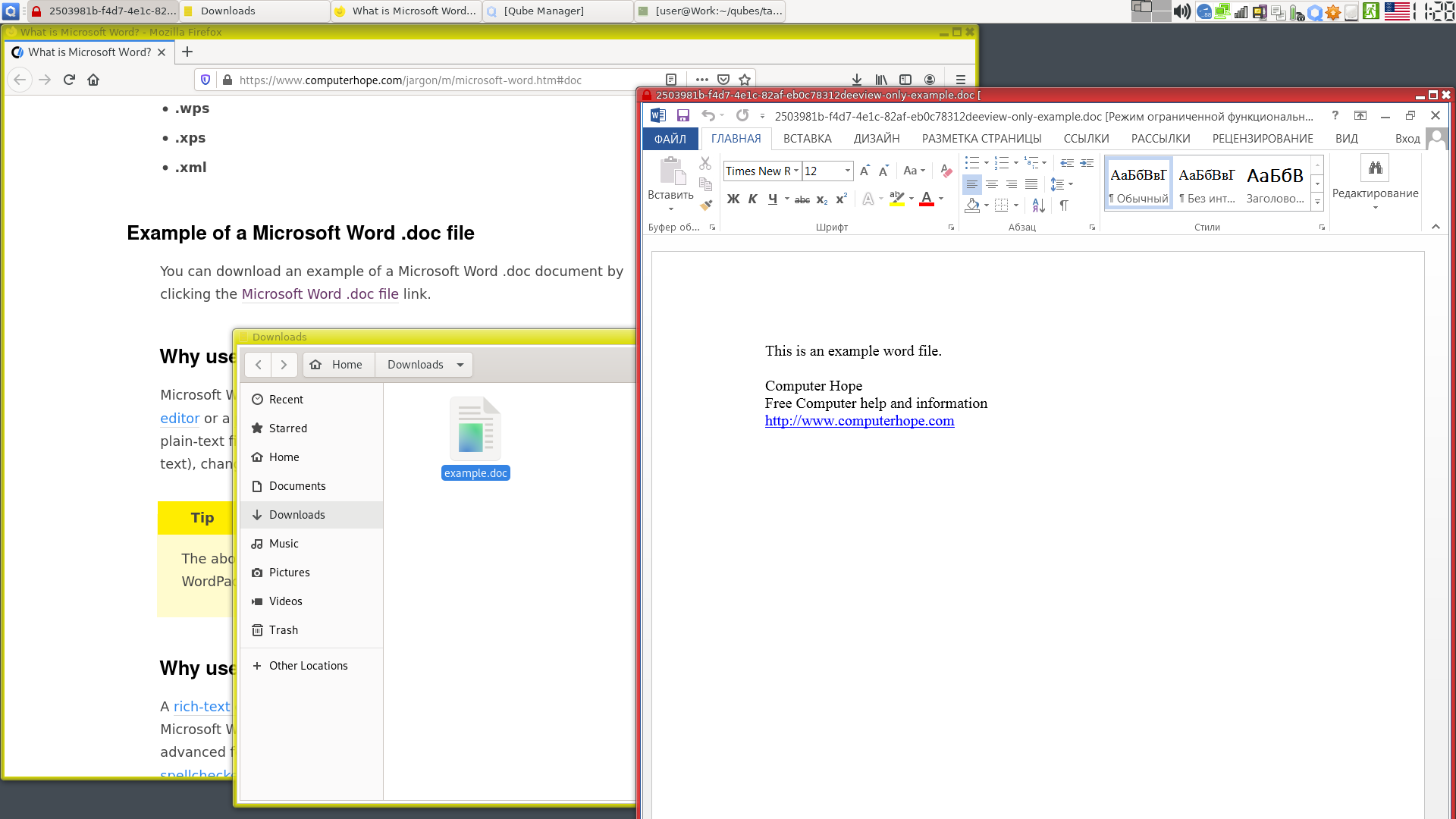Select the example.doc file thumbnail
The width and height of the screenshot is (1456, 819).
tap(475, 429)
